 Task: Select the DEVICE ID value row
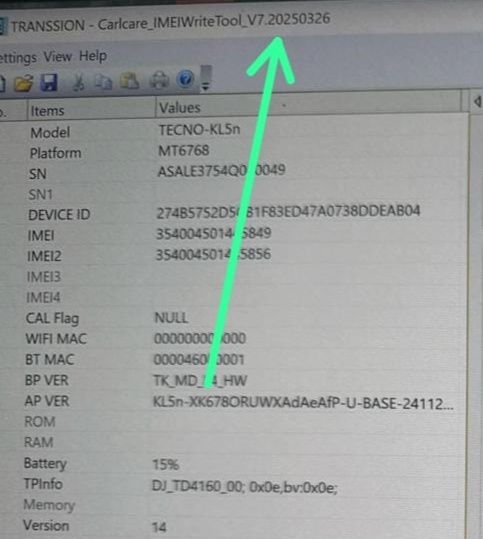point(234,213)
